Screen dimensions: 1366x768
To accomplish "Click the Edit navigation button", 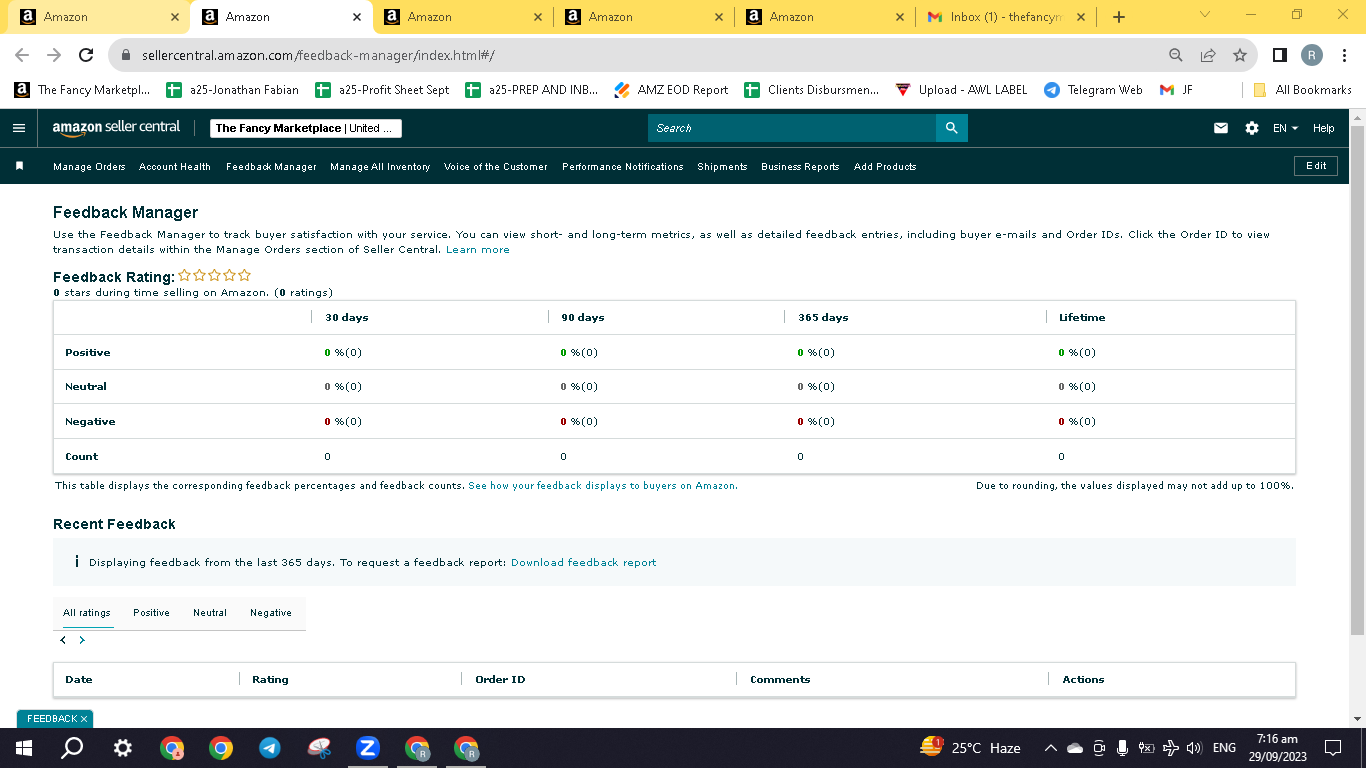I will tap(1316, 166).
